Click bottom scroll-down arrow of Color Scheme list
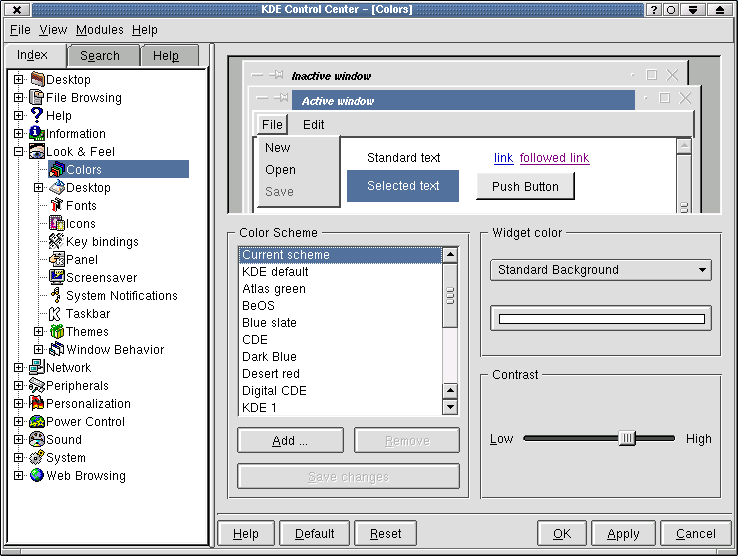This screenshot has height=556, width=738. 450,407
